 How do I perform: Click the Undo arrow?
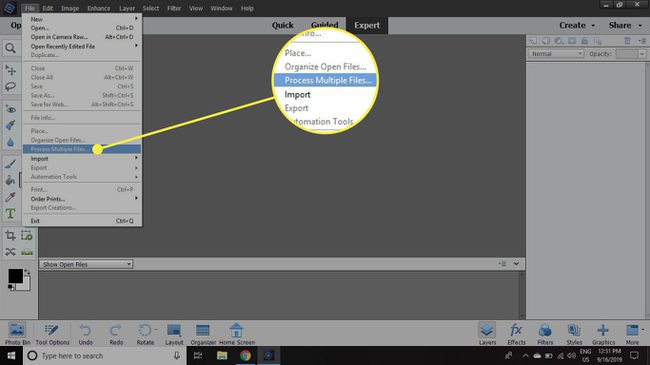pyautogui.click(x=85, y=334)
